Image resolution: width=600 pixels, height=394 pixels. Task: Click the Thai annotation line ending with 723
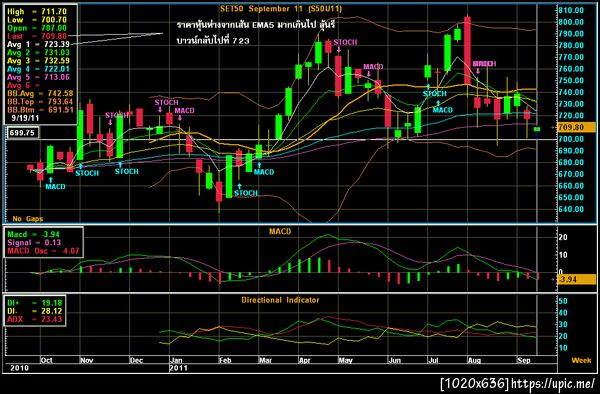(213, 40)
